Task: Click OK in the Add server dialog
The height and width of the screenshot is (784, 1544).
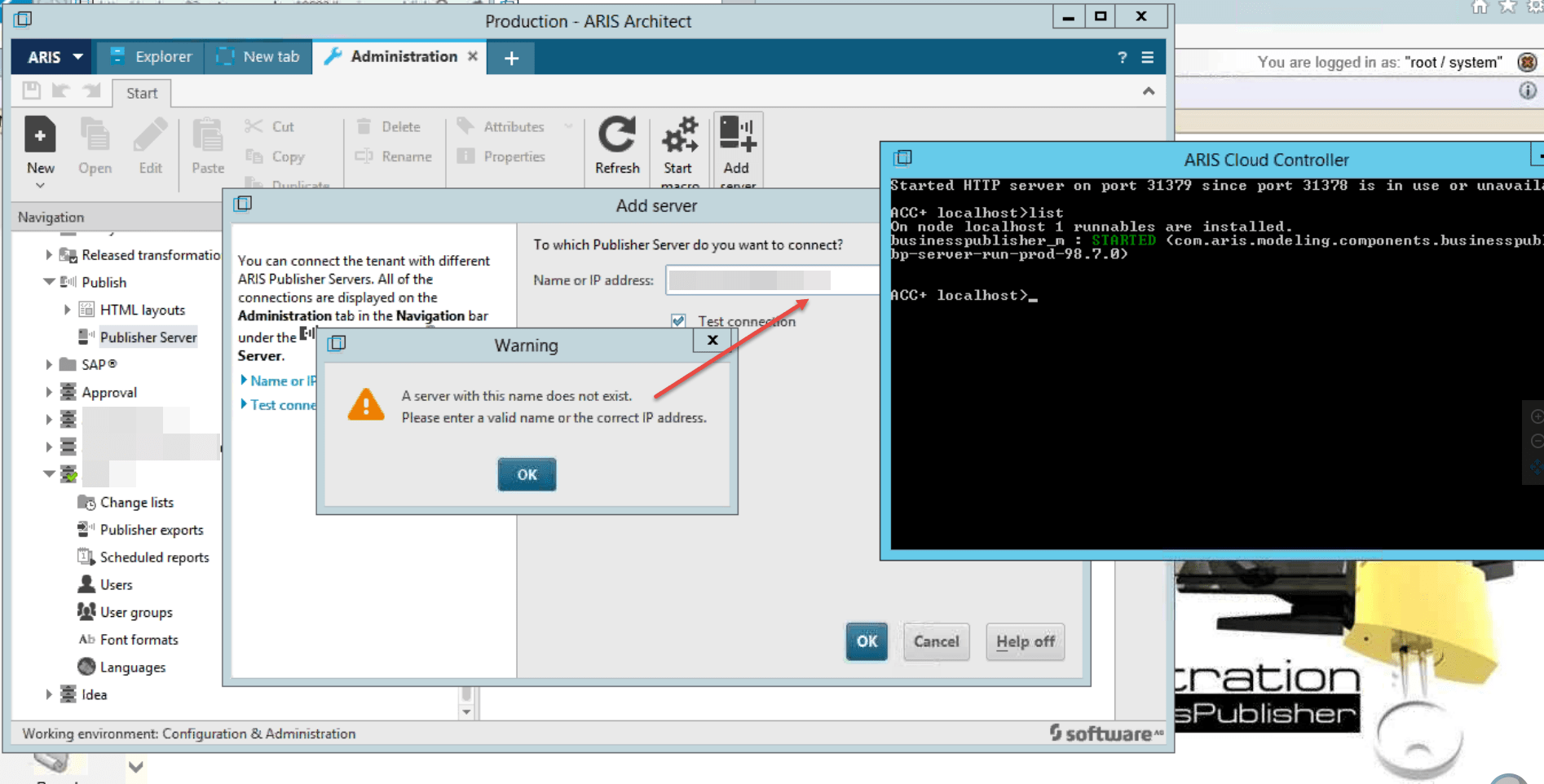Action: point(867,641)
